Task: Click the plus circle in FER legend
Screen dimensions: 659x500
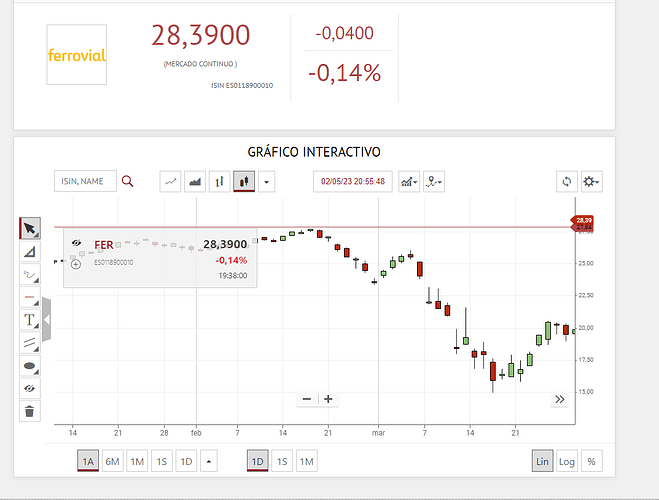Action: [76, 264]
